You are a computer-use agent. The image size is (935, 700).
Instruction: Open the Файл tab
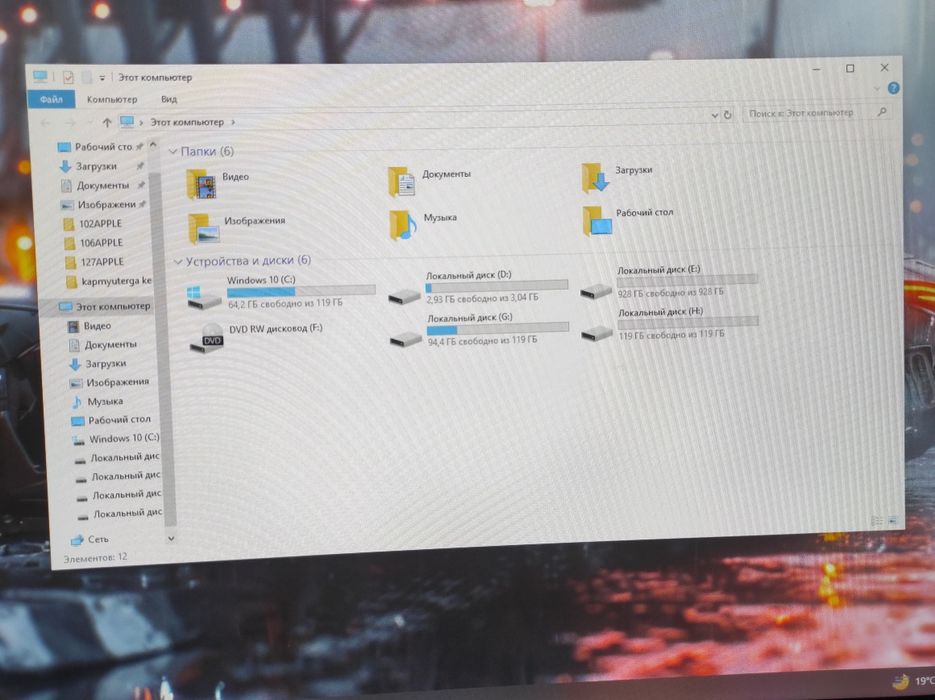[x=51, y=100]
